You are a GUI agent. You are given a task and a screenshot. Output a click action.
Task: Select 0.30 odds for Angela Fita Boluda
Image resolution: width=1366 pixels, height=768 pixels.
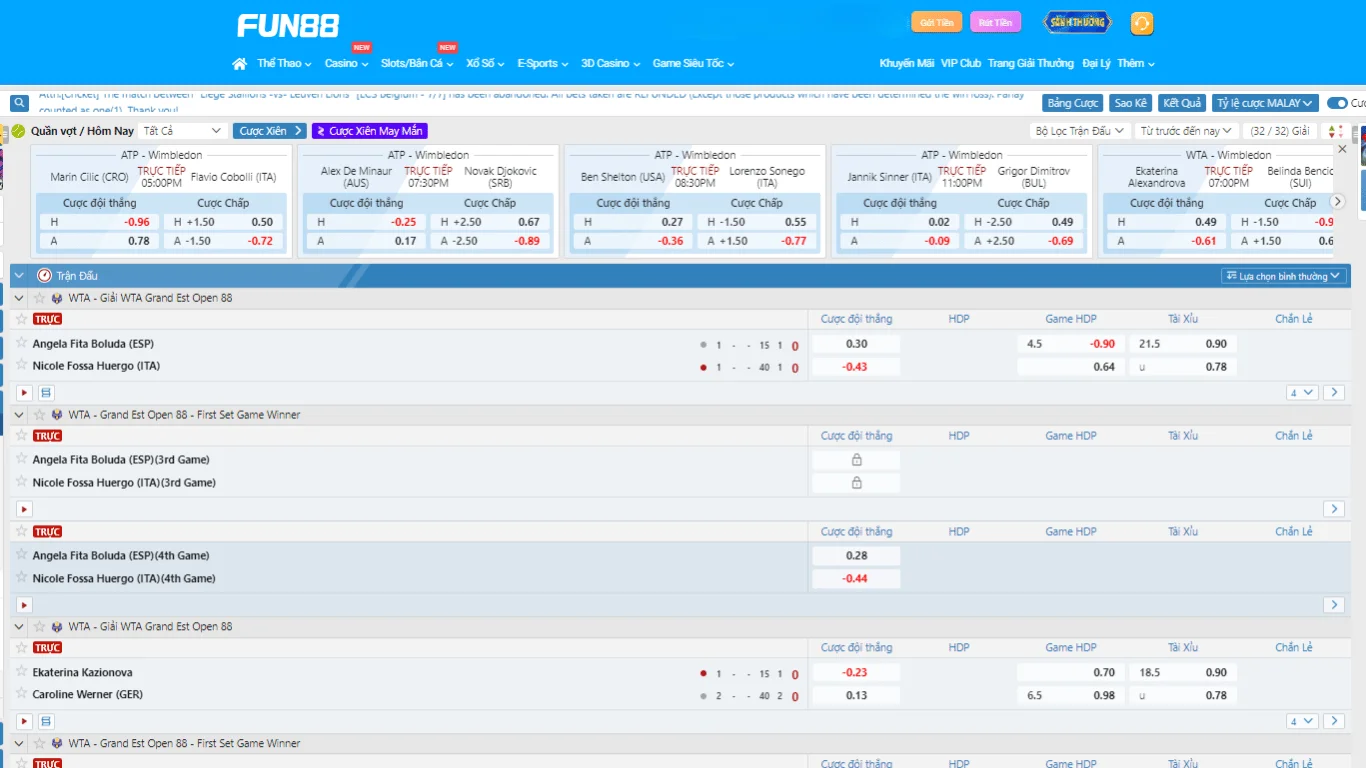pos(856,344)
